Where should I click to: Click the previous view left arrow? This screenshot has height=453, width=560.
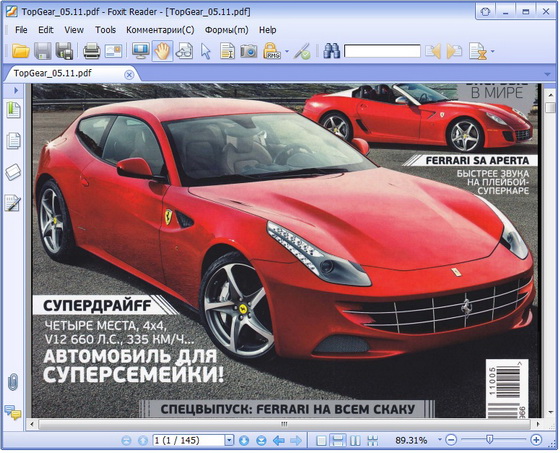[x=279, y=440]
